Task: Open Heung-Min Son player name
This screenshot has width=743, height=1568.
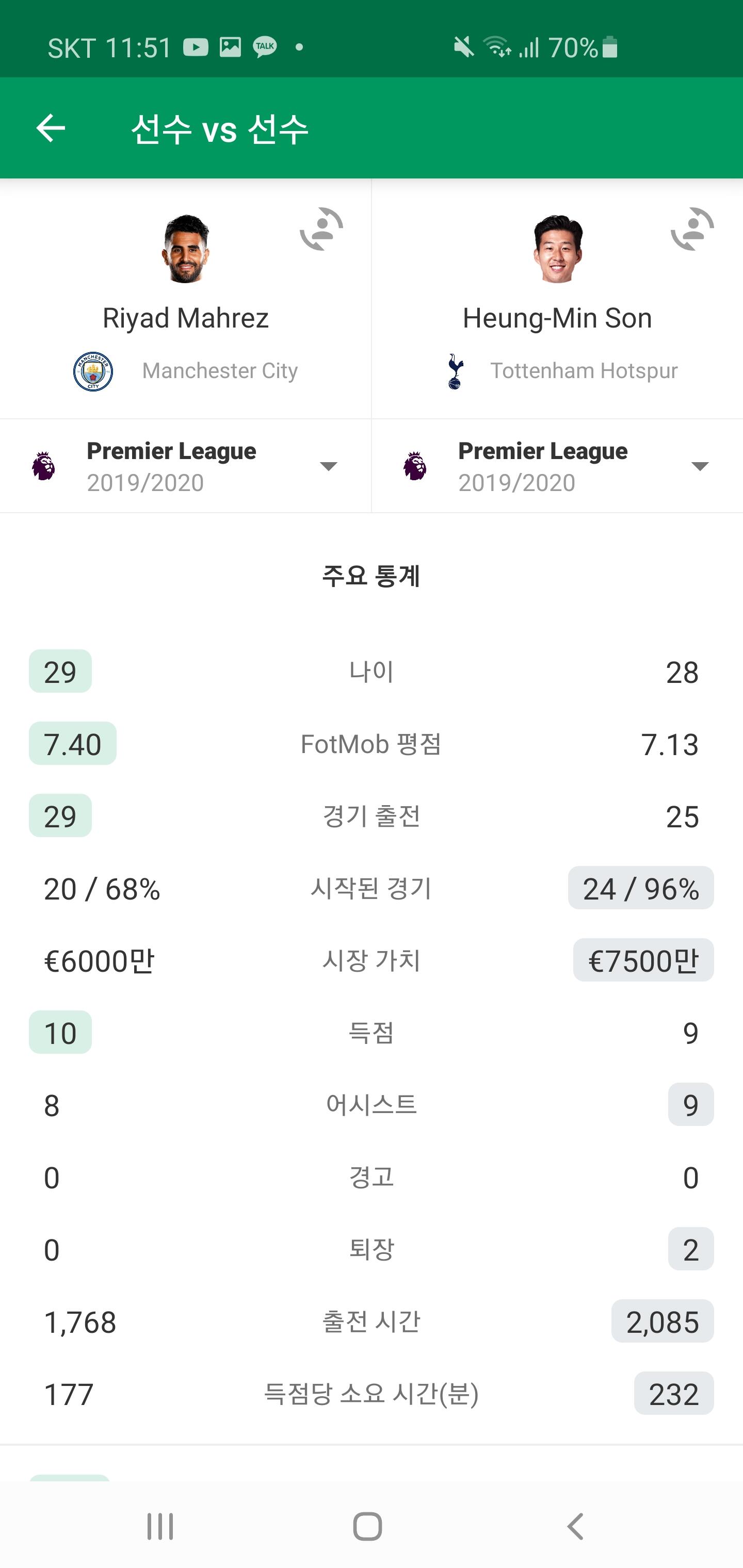Action: [557, 318]
